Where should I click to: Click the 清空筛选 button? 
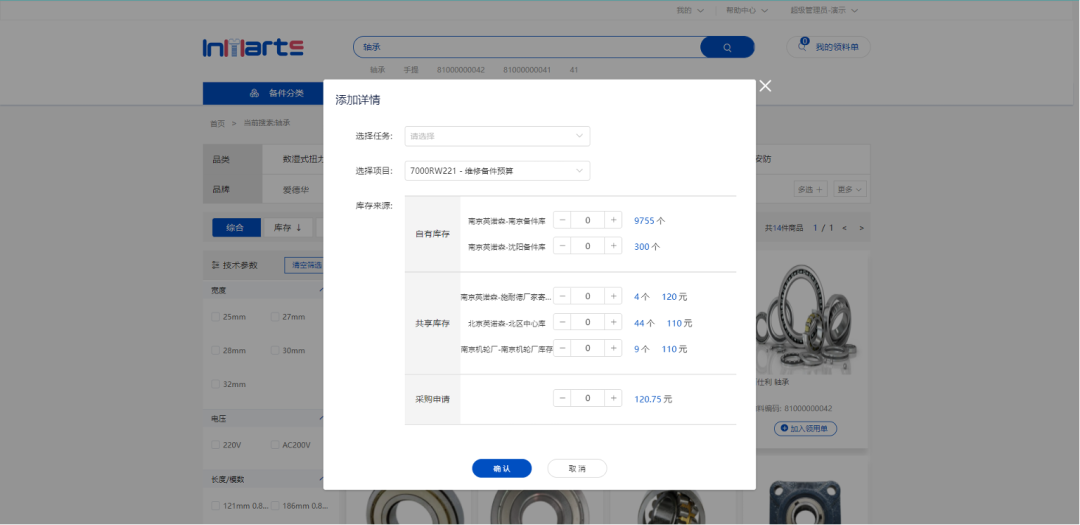(x=304, y=265)
